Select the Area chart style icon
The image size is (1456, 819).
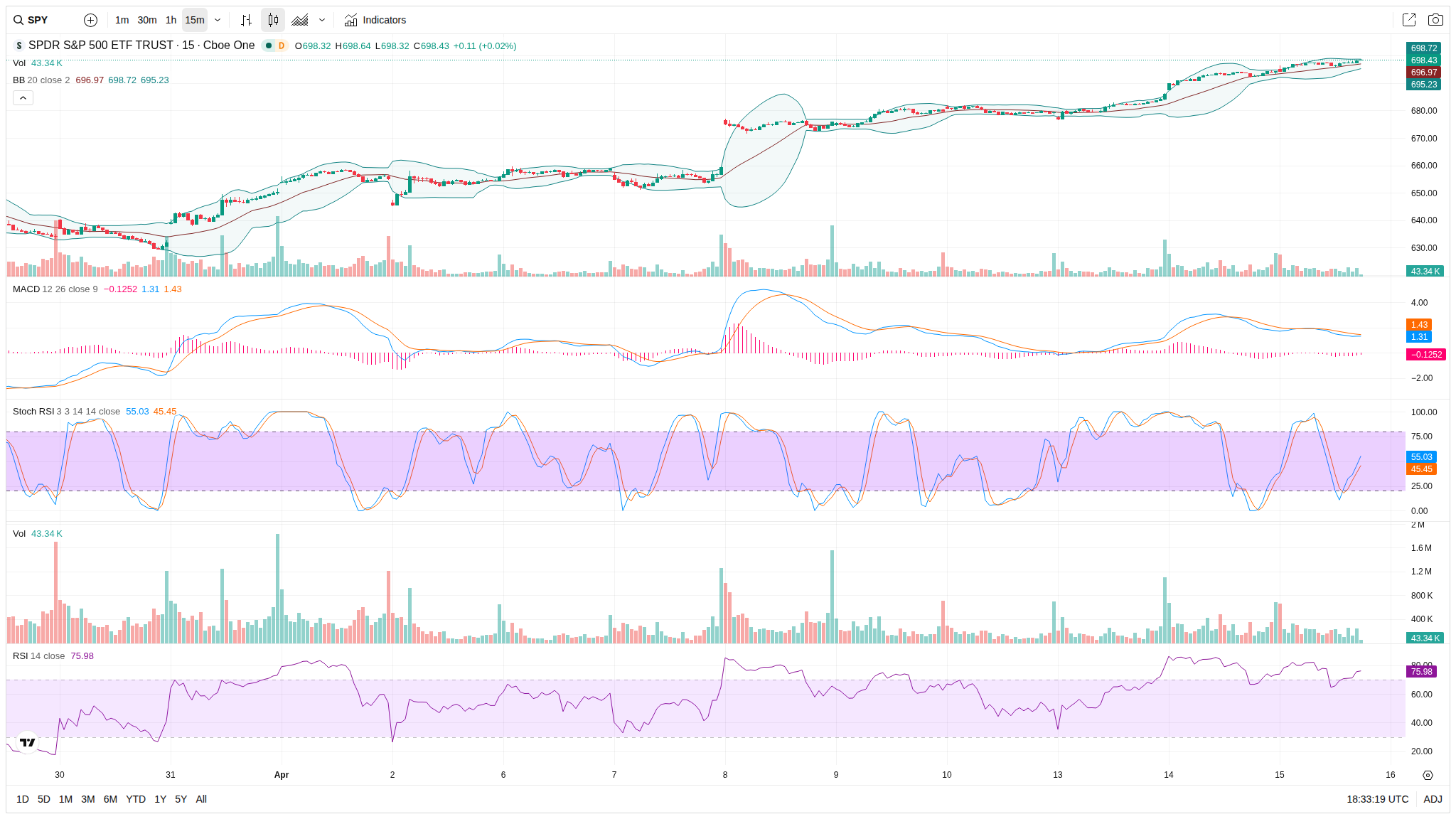point(300,20)
